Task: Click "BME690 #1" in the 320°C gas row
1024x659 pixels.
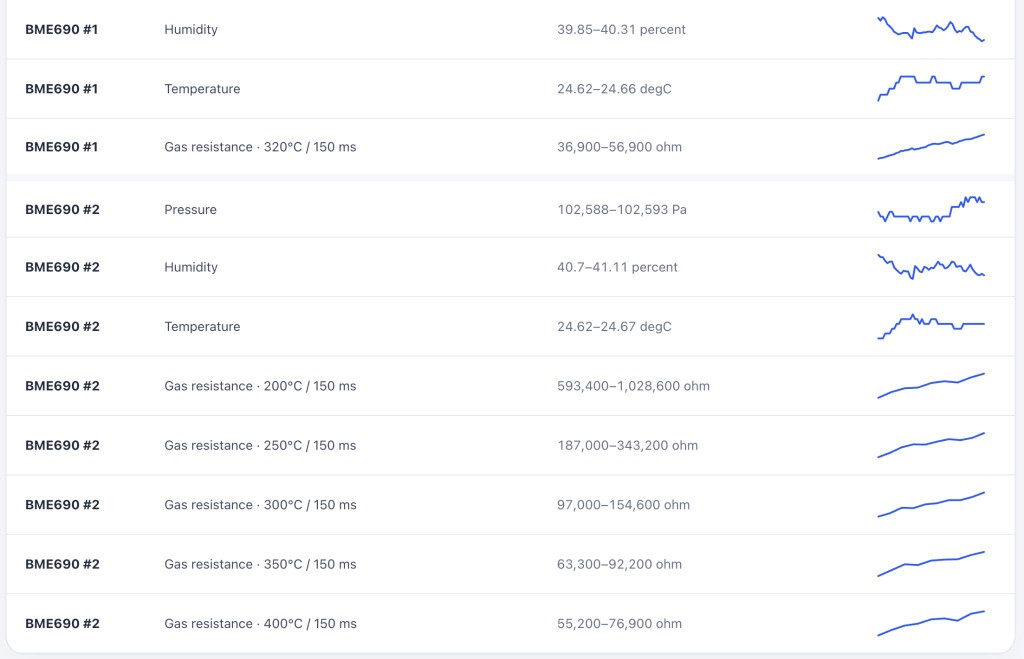Action: point(61,147)
